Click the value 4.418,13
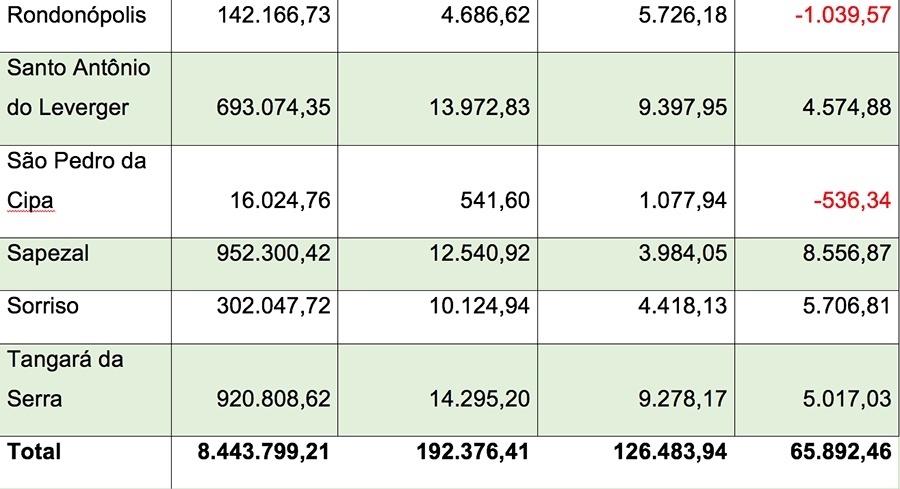 [x=682, y=306]
